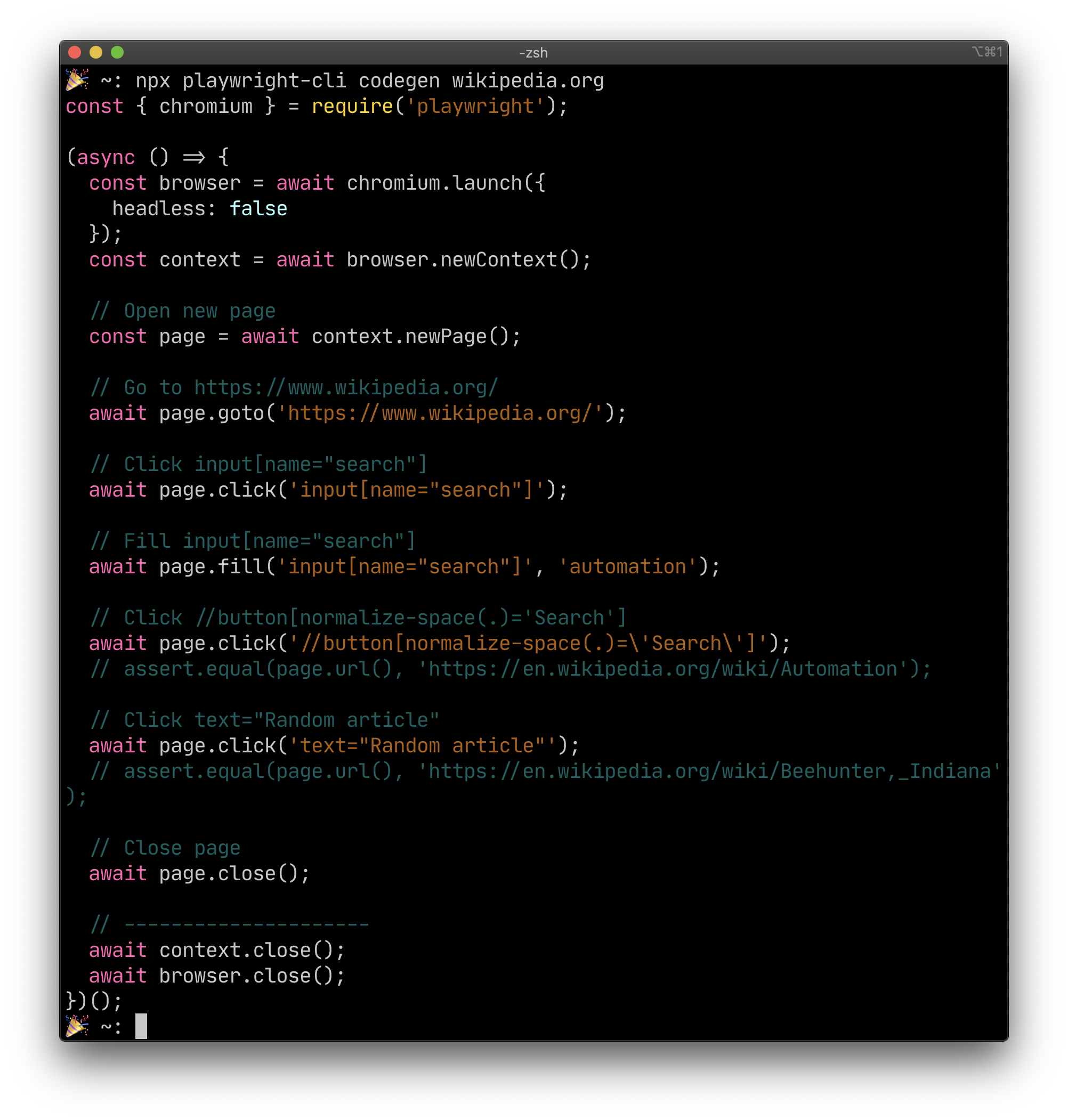This screenshot has width=1068, height=1120.
Task: Click the 'https://www.wikipedia.org/' URL in page.goto line
Action: pos(440,413)
